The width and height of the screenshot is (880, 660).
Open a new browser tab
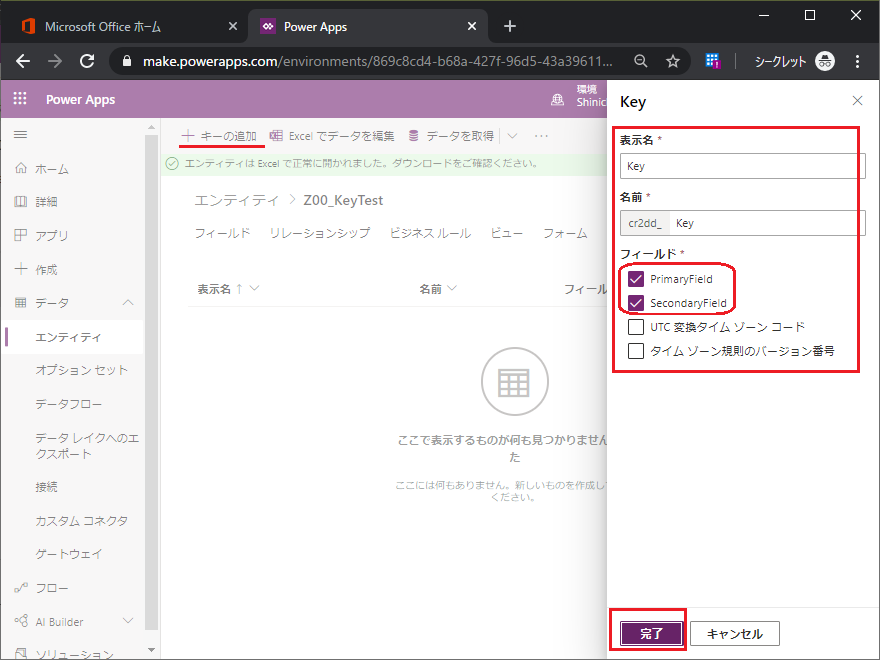[510, 26]
